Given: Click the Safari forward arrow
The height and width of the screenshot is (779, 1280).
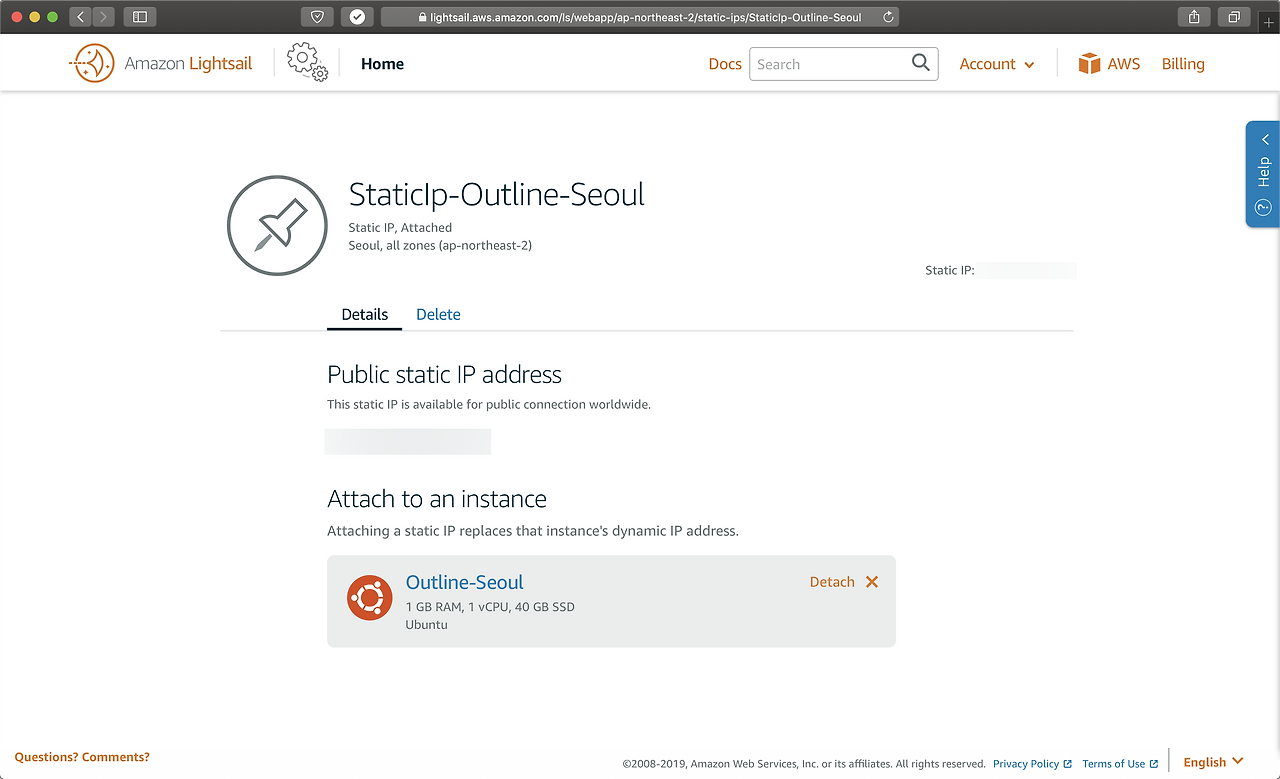Looking at the screenshot, I should click(104, 17).
